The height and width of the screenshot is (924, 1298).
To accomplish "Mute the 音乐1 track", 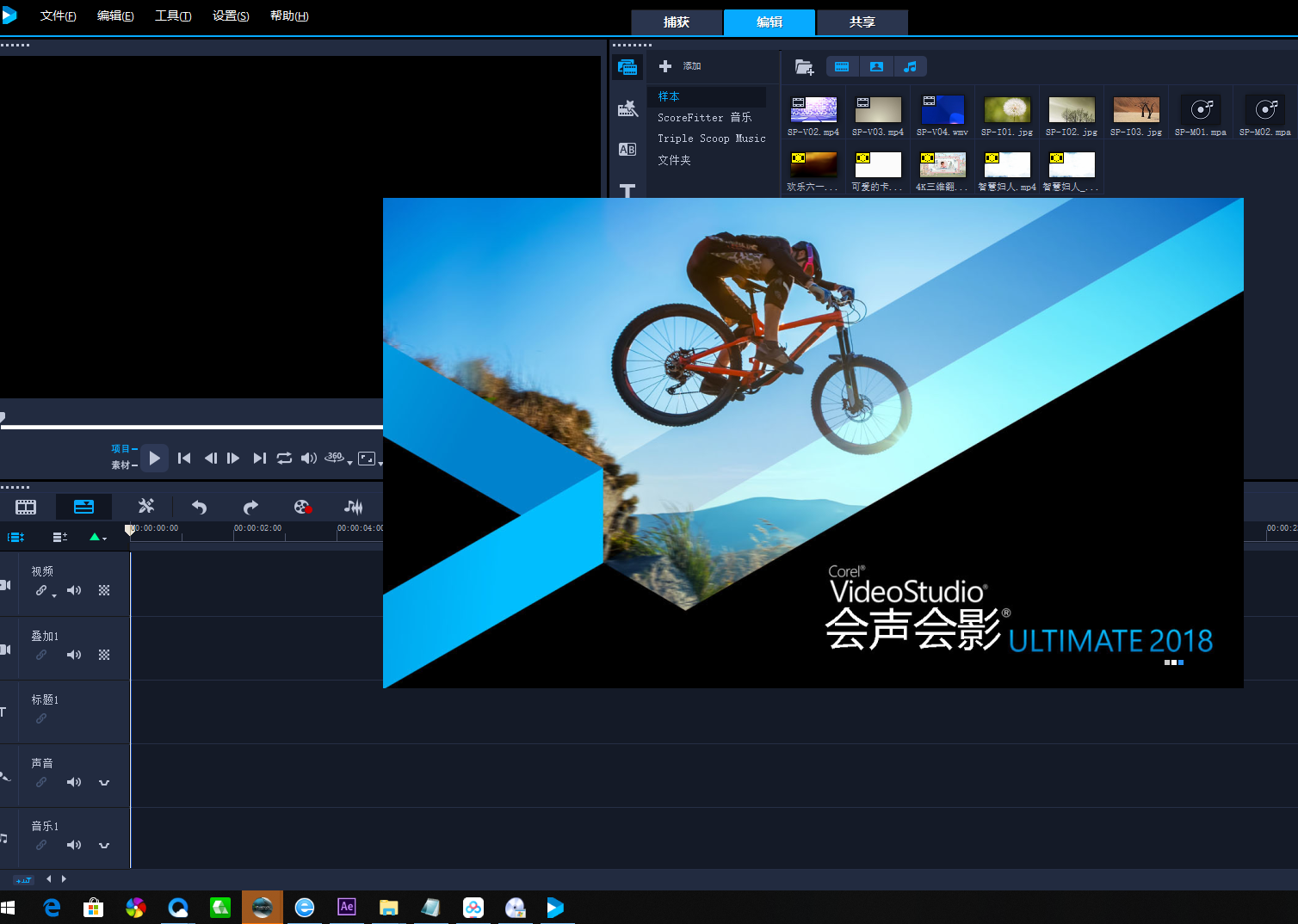I will pyautogui.click(x=74, y=845).
